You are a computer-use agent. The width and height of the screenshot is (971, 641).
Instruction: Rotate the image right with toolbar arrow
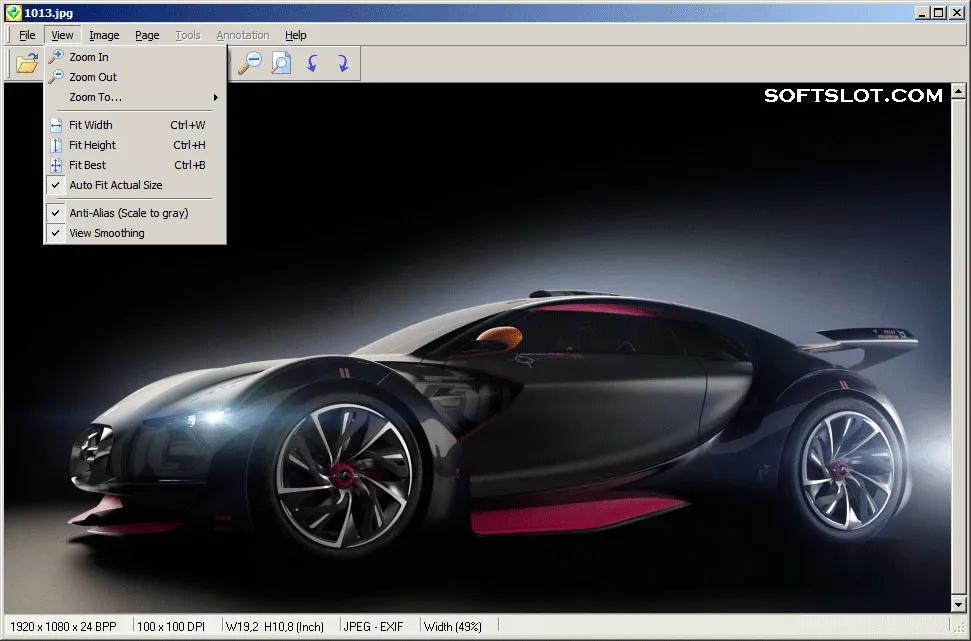click(x=342, y=63)
